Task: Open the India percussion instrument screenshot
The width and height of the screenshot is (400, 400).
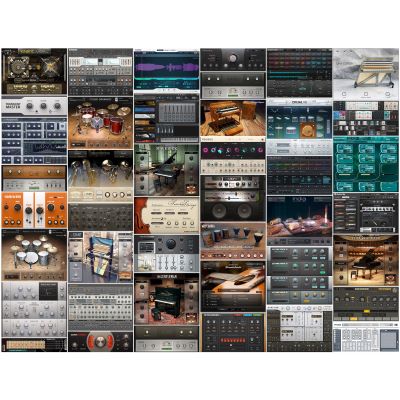Action: [299, 220]
